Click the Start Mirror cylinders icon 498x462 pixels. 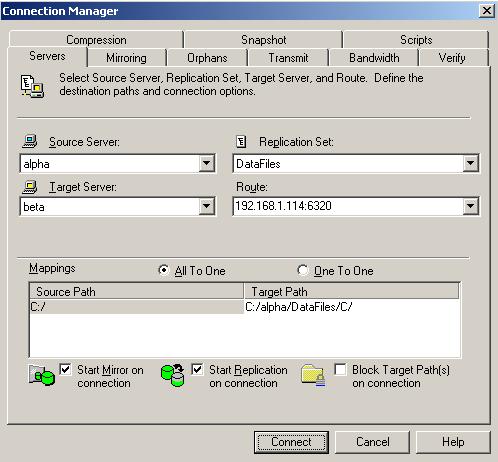point(41,375)
